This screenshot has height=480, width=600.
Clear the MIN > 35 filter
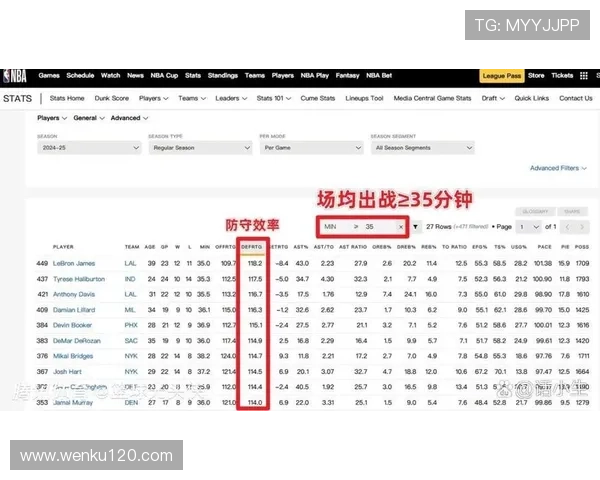(x=401, y=227)
